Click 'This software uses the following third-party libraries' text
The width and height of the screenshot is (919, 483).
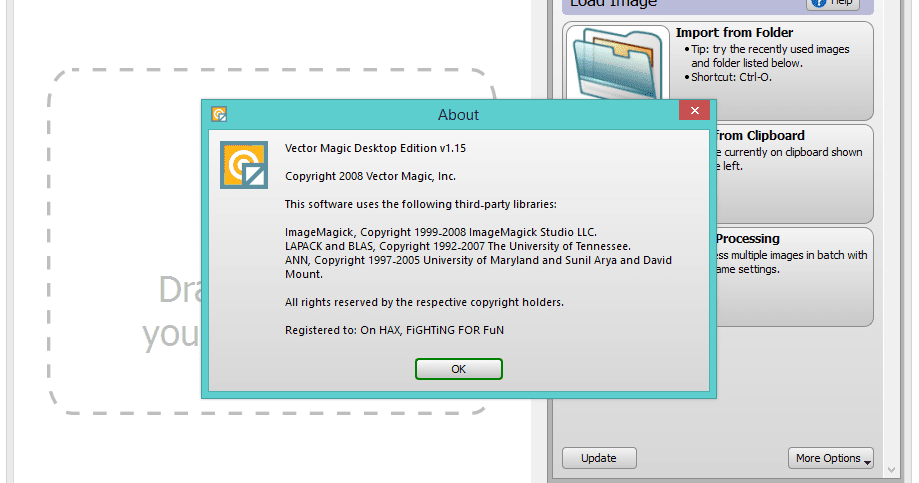point(421,205)
